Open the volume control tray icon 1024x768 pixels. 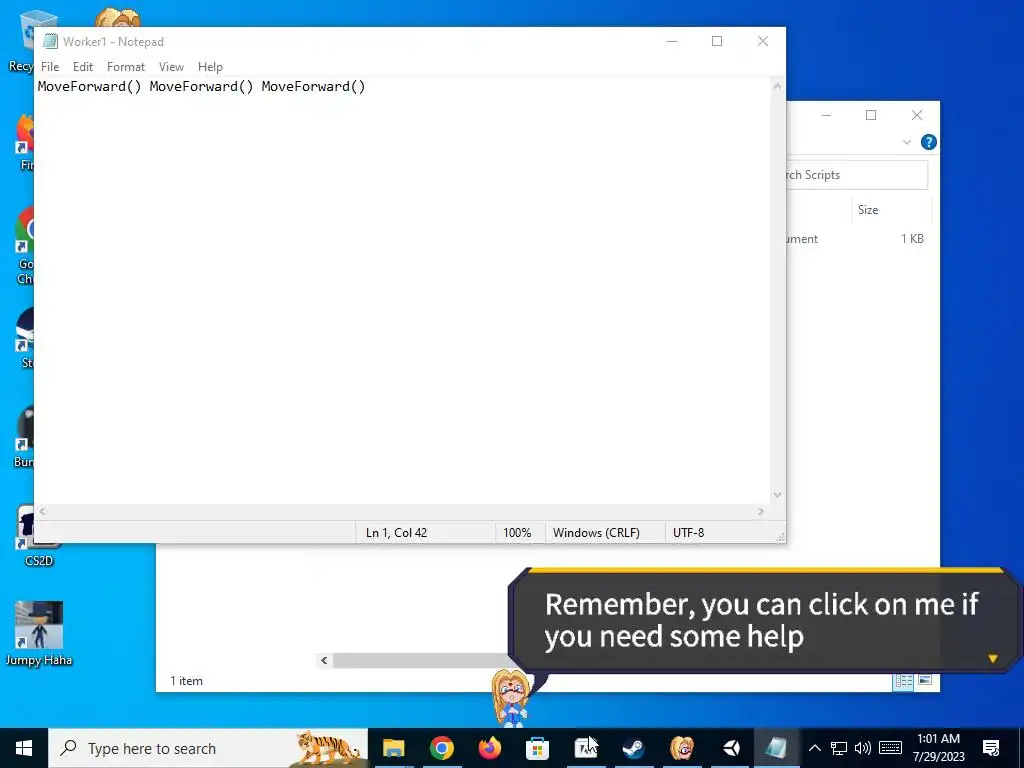click(x=863, y=748)
